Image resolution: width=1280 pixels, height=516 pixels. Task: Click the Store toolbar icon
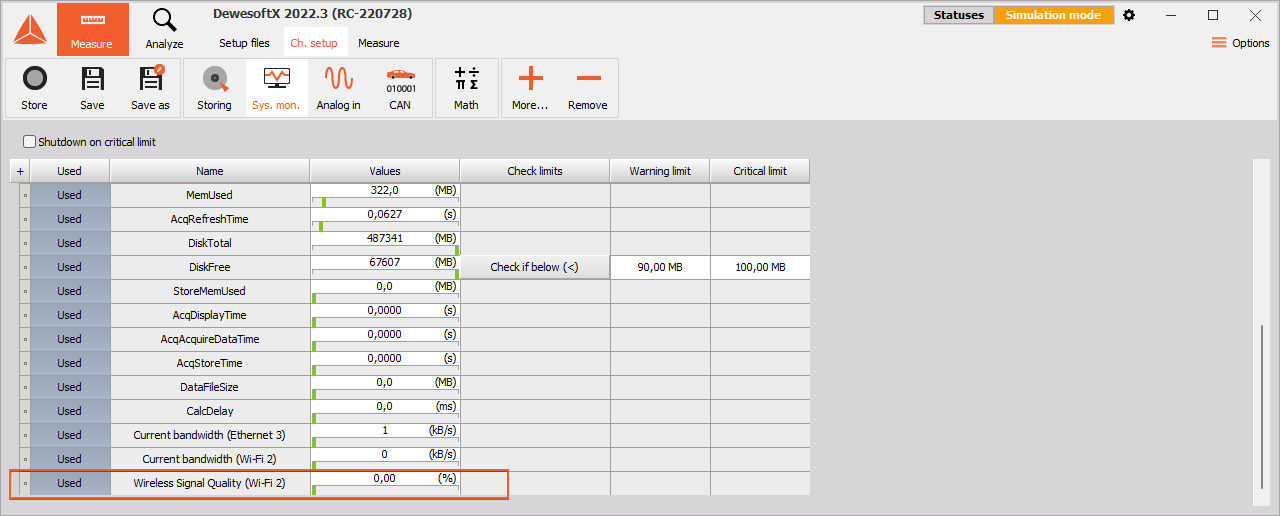pyautogui.click(x=34, y=87)
